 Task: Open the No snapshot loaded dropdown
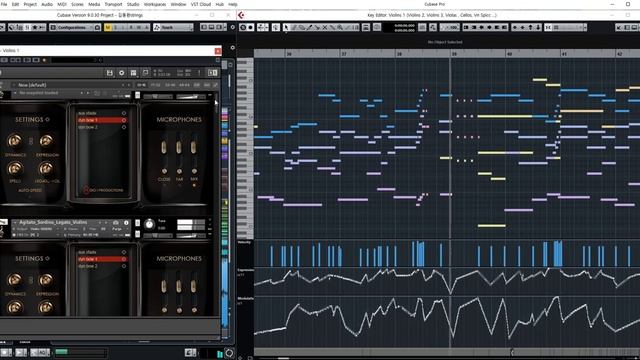coord(47,93)
